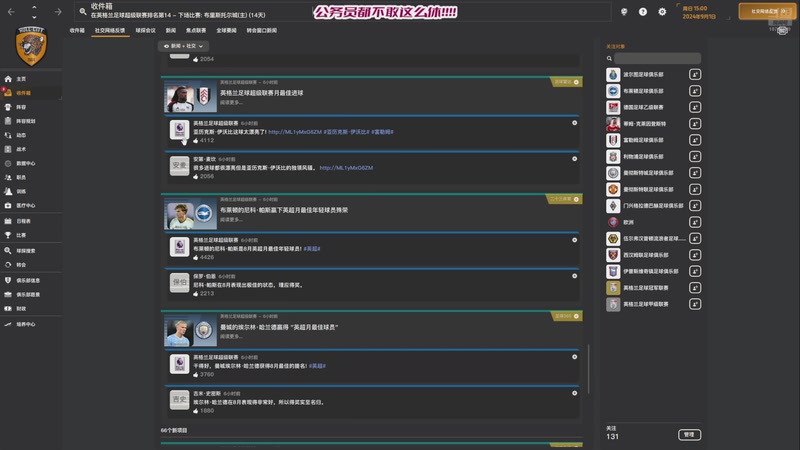The image size is (800, 450).
Task: Switch to the 新闻 tab
Action: tap(171, 31)
